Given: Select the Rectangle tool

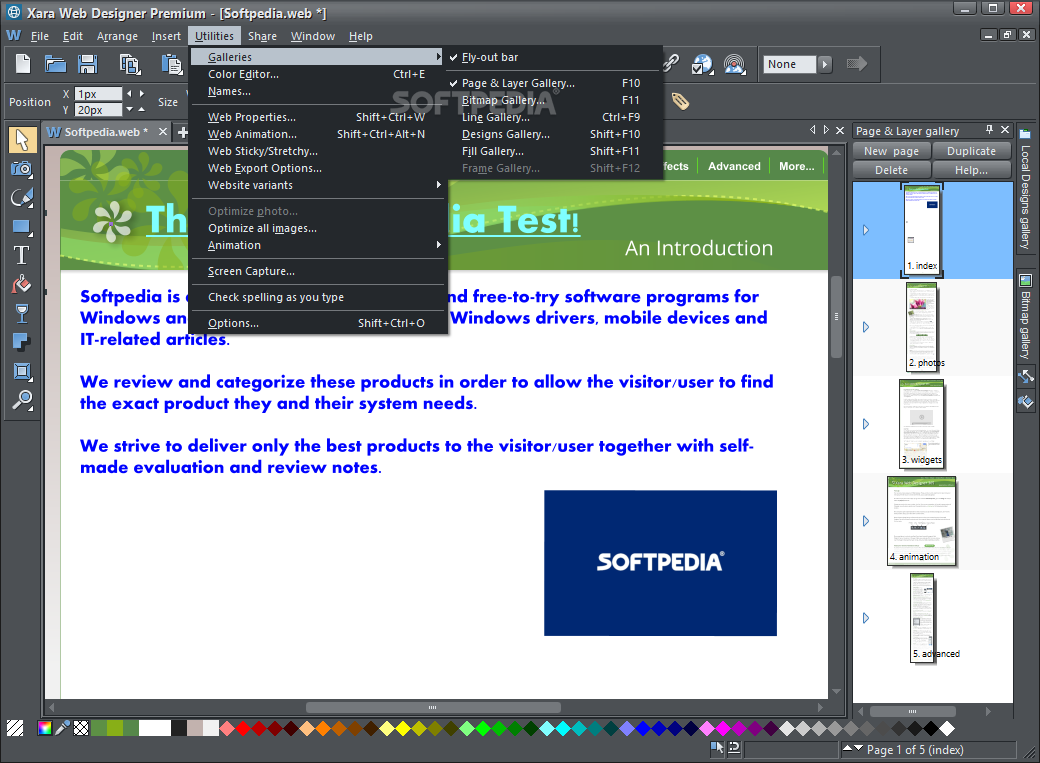Looking at the screenshot, I should pos(22,227).
